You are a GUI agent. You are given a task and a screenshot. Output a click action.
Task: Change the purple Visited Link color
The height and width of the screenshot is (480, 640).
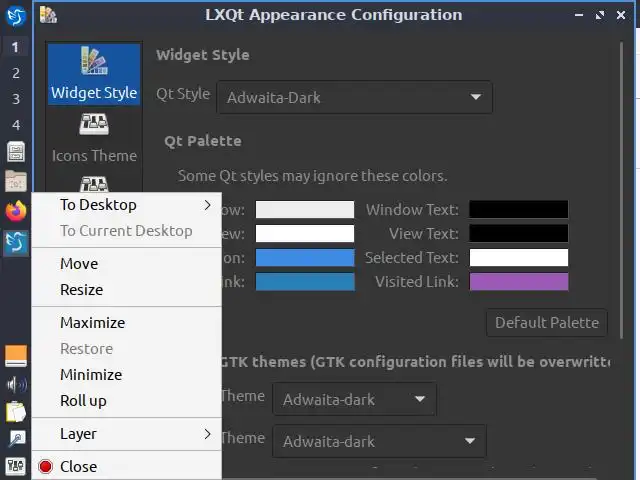point(518,282)
